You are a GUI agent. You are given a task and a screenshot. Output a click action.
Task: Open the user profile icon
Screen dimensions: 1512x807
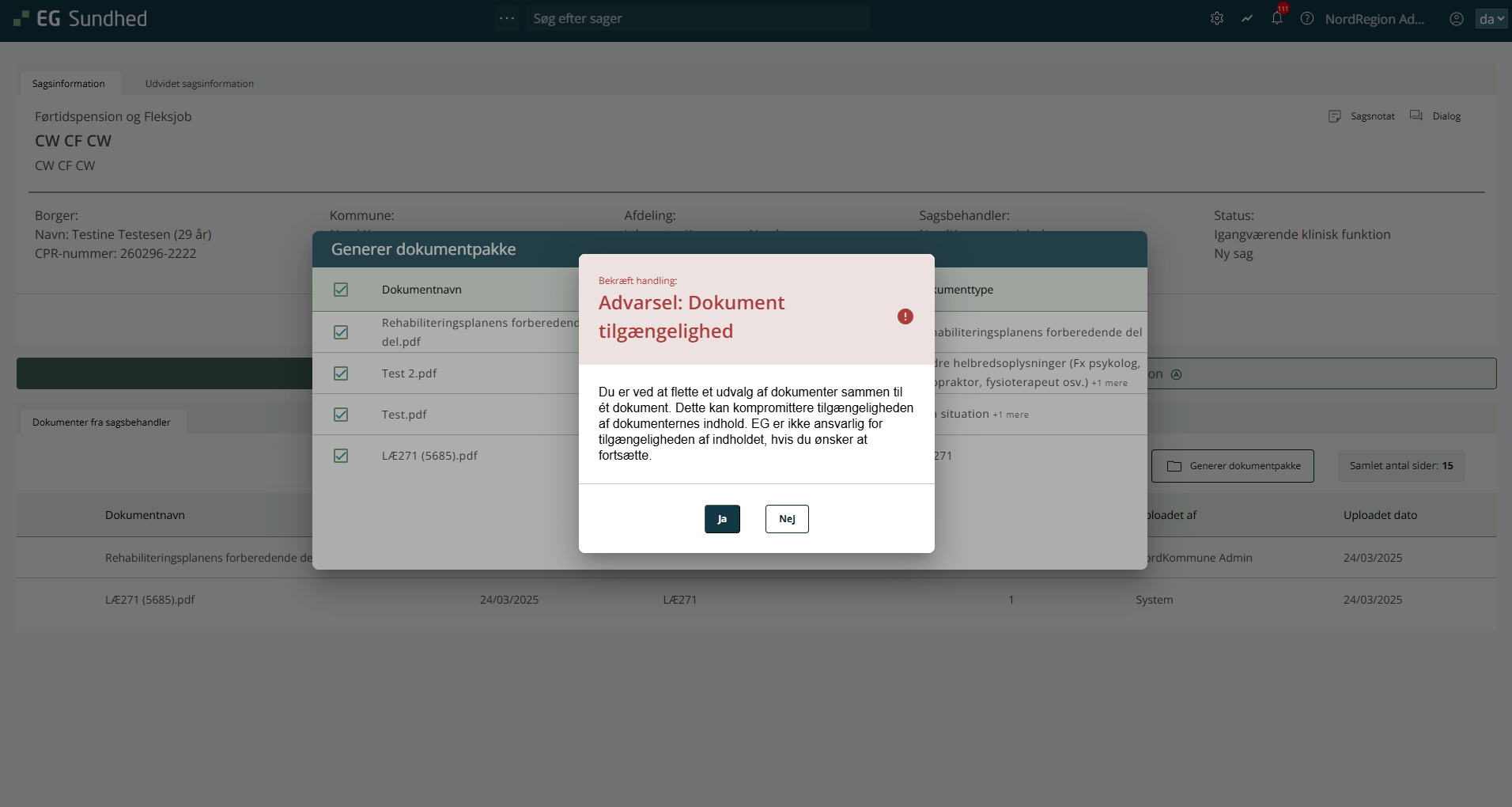[x=1457, y=19]
